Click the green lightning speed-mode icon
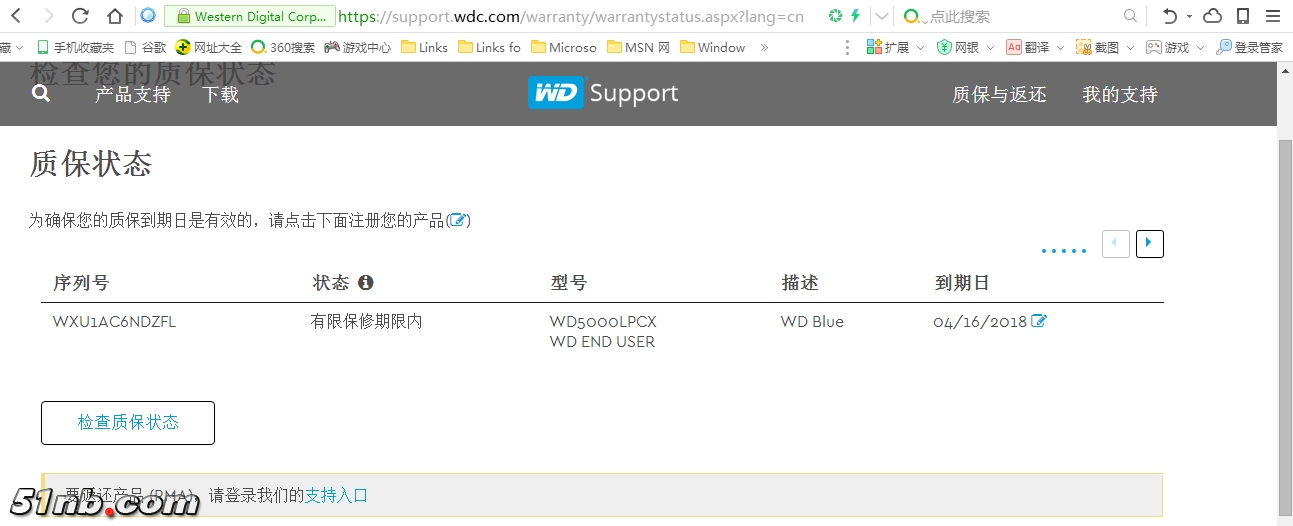This screenshot has width=1293, height=526. tap(855, 16)
